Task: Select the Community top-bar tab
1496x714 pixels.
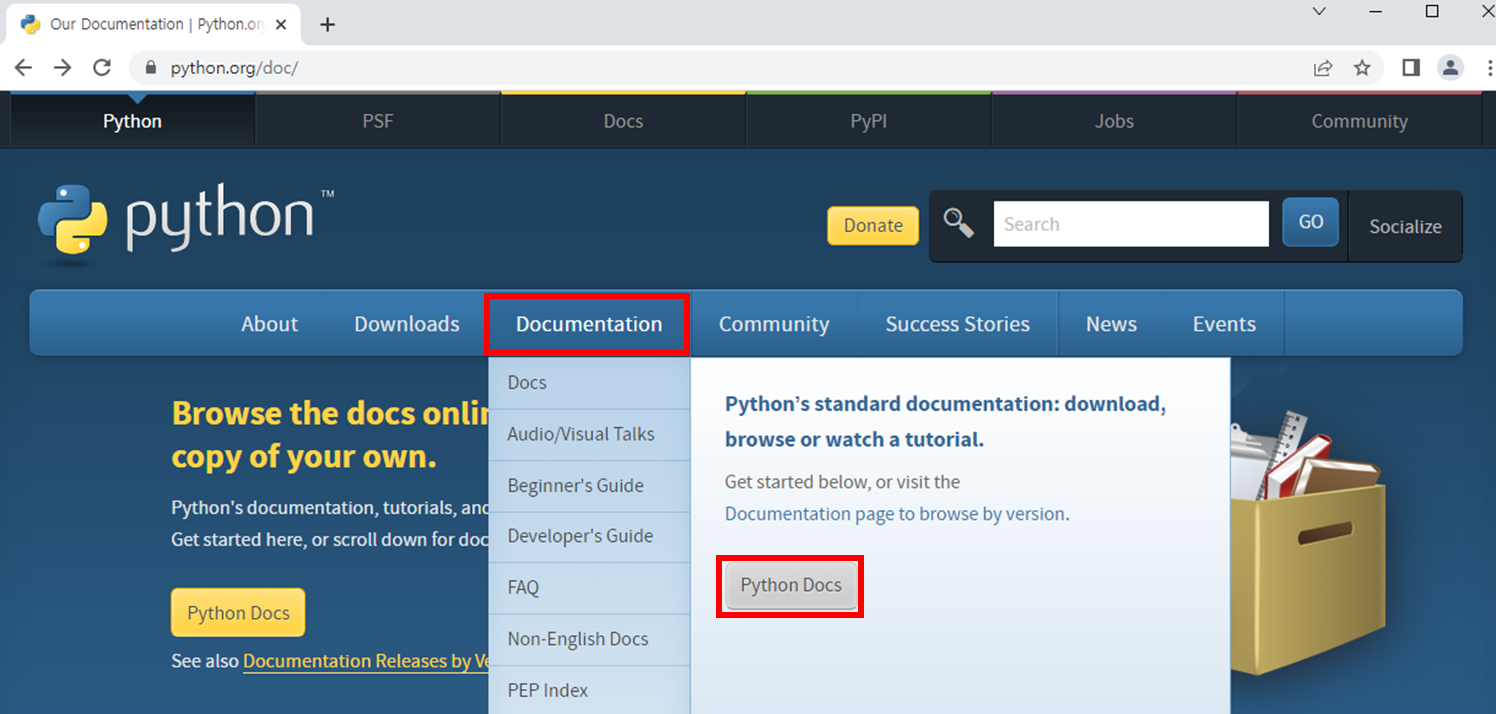Action: click(x=1359, y=121)
